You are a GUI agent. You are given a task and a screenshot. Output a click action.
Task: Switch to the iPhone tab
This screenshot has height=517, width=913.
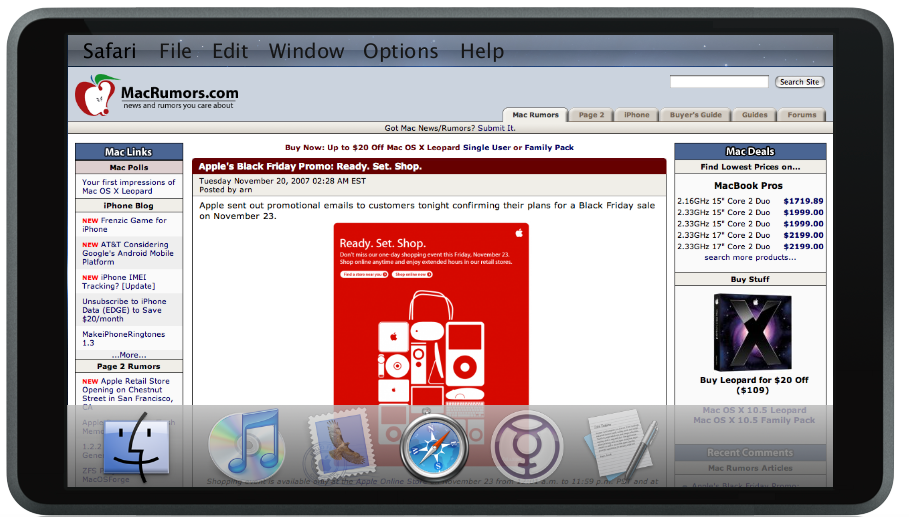(636, 115)
